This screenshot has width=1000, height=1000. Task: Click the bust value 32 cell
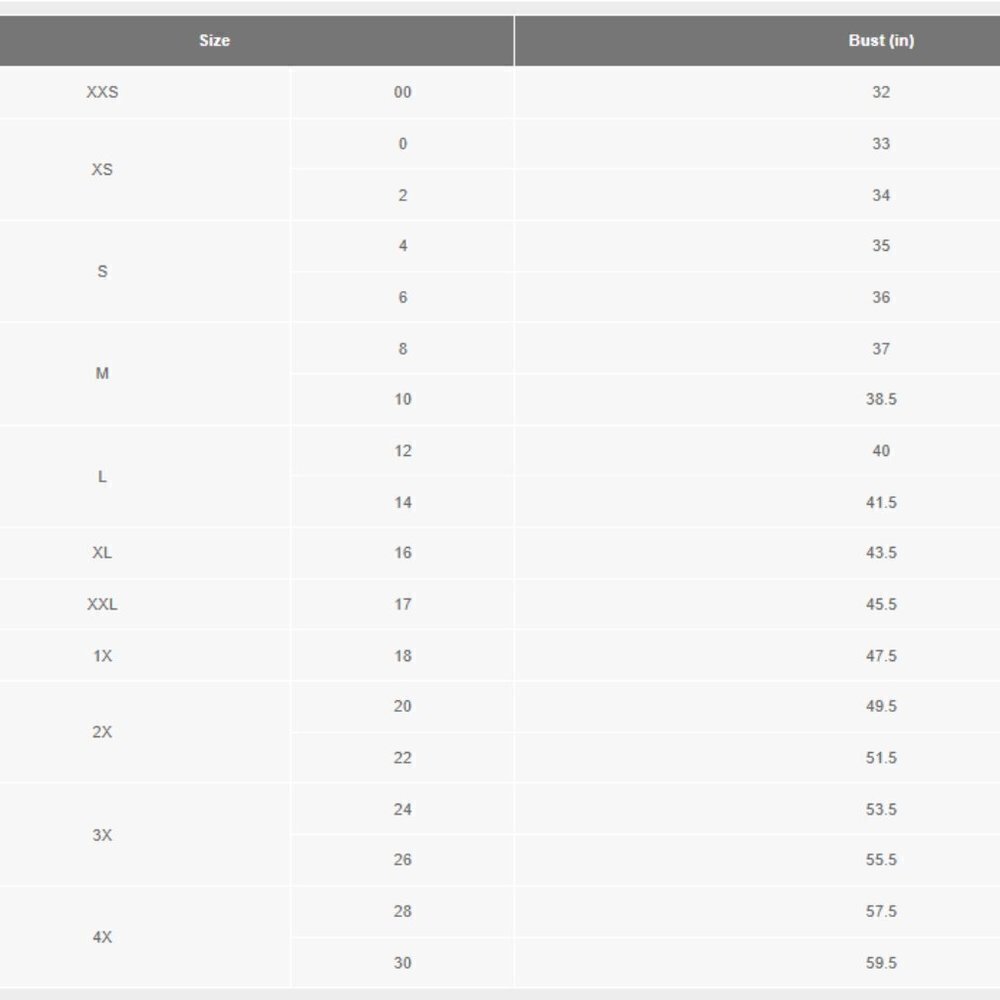coord(881,92)
